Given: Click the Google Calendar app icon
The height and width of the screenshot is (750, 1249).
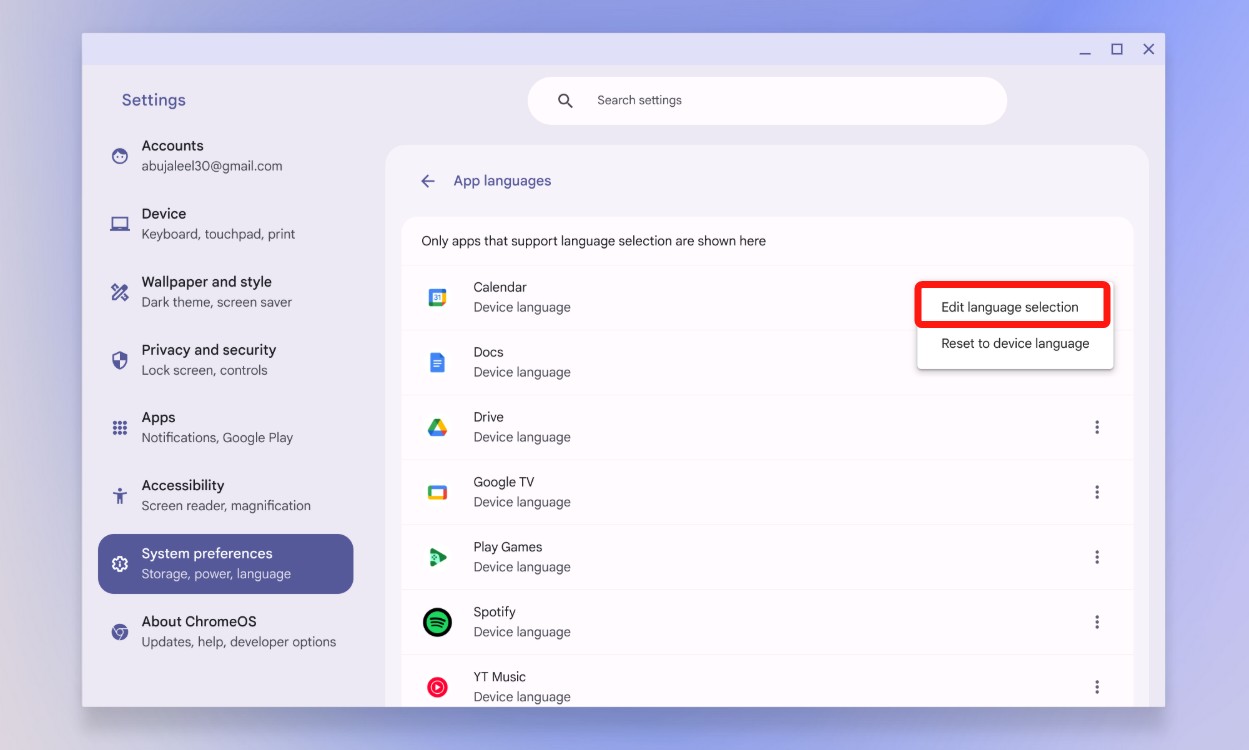Looking at the screenshot, I should (x=437, y=297).
